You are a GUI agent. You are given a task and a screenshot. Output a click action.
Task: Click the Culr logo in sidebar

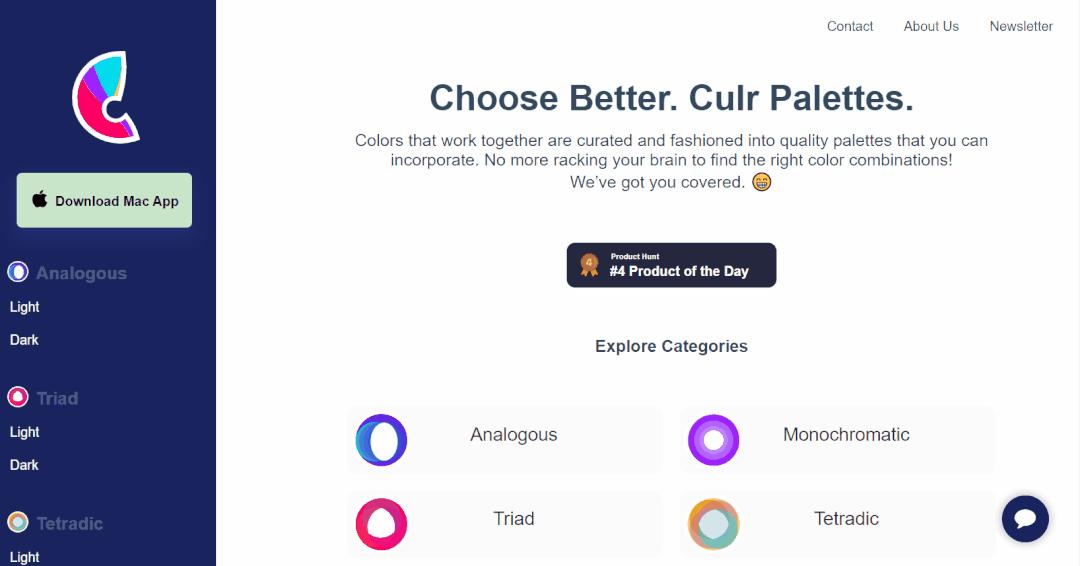pos(105,97)
